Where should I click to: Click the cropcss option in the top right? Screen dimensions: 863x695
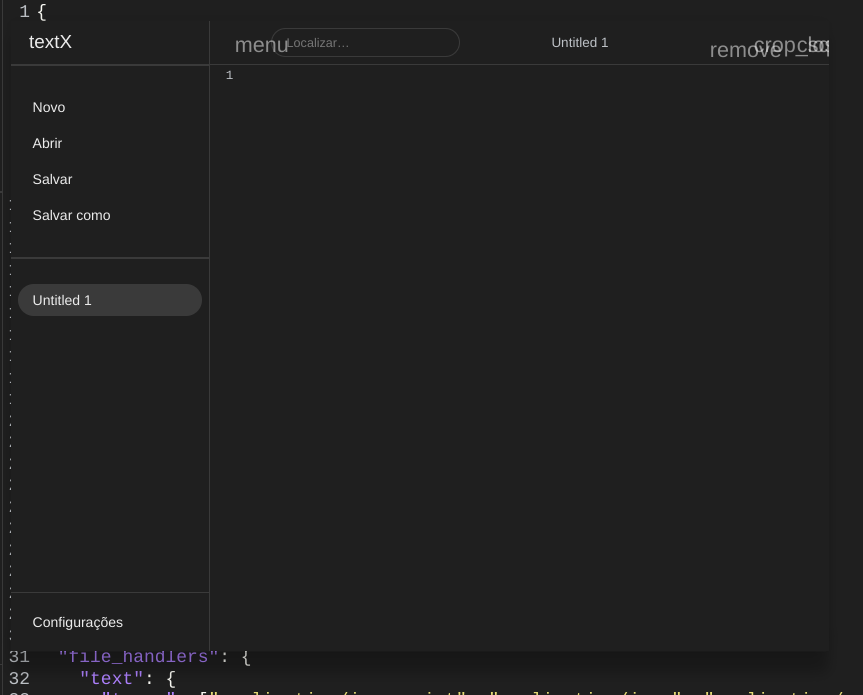[x=789, y=44]
